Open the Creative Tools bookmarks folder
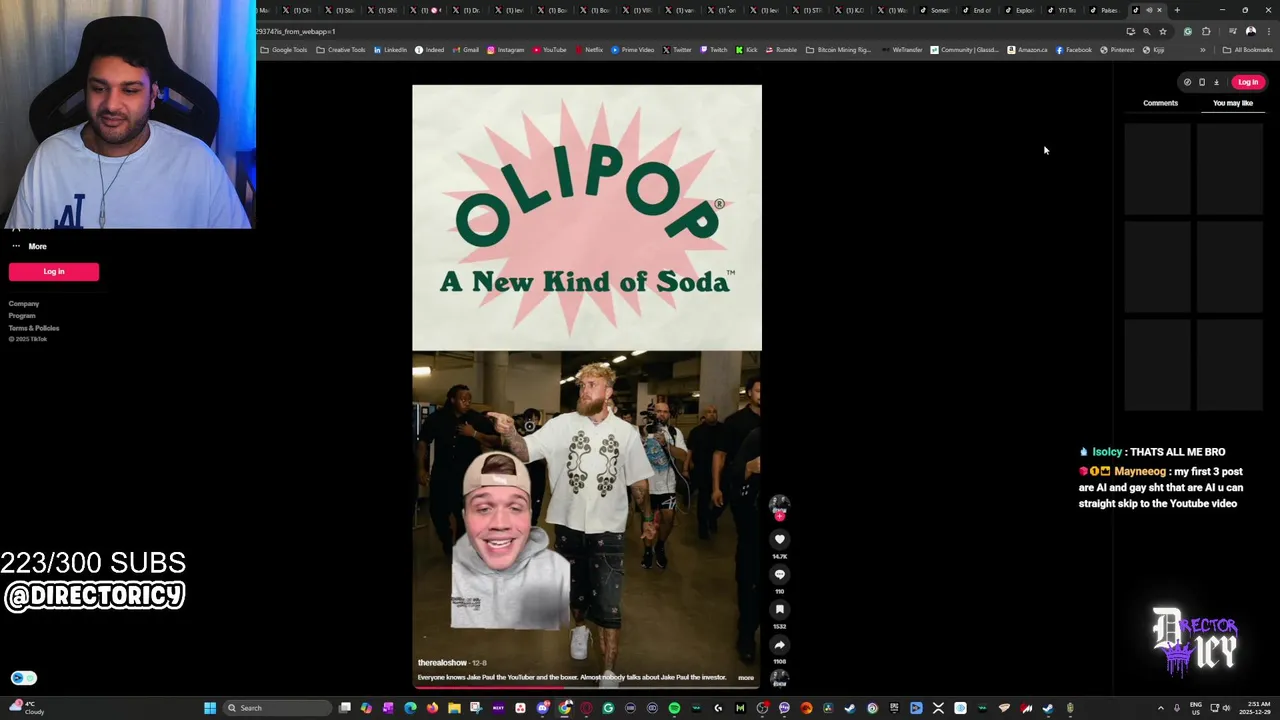Image resolution: width=1280 pixels, height=720 pixels. pyautogui.click(x=340, y=50)
